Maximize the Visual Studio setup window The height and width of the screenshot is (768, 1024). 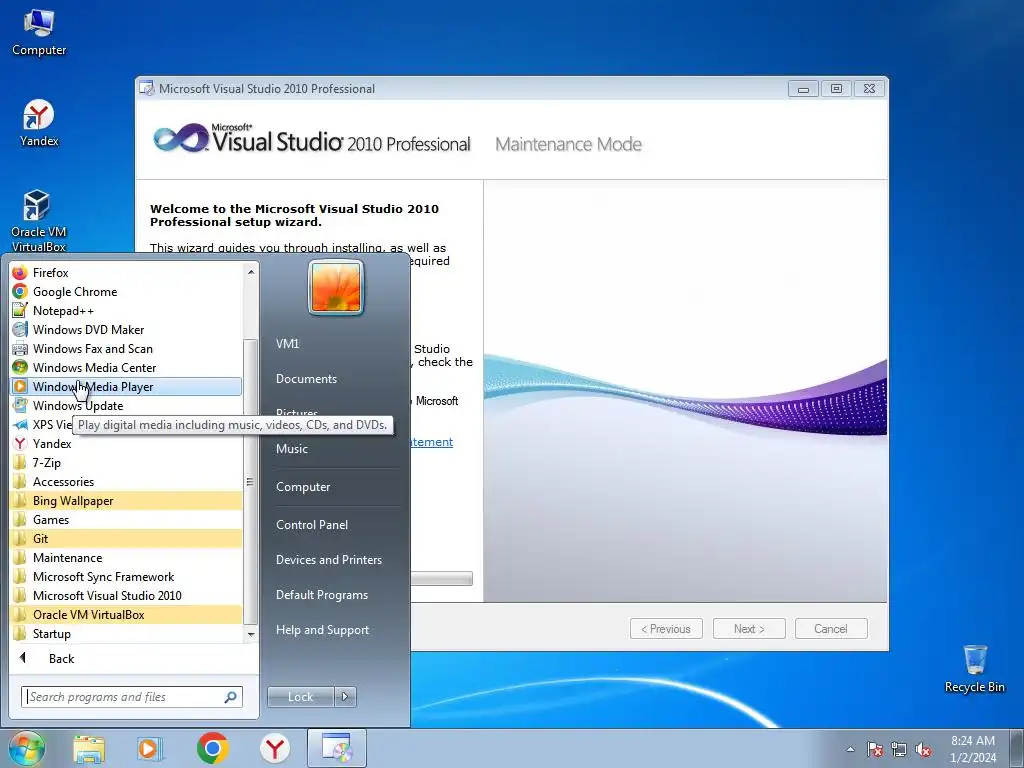tap(836, 89)
